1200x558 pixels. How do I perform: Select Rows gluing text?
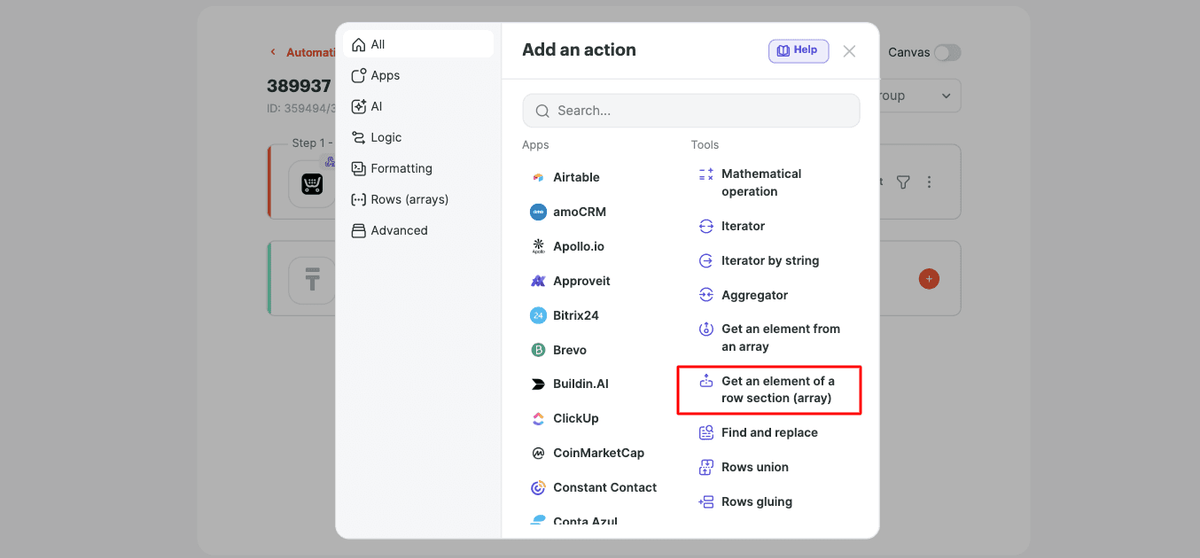(x=757, y=502)
